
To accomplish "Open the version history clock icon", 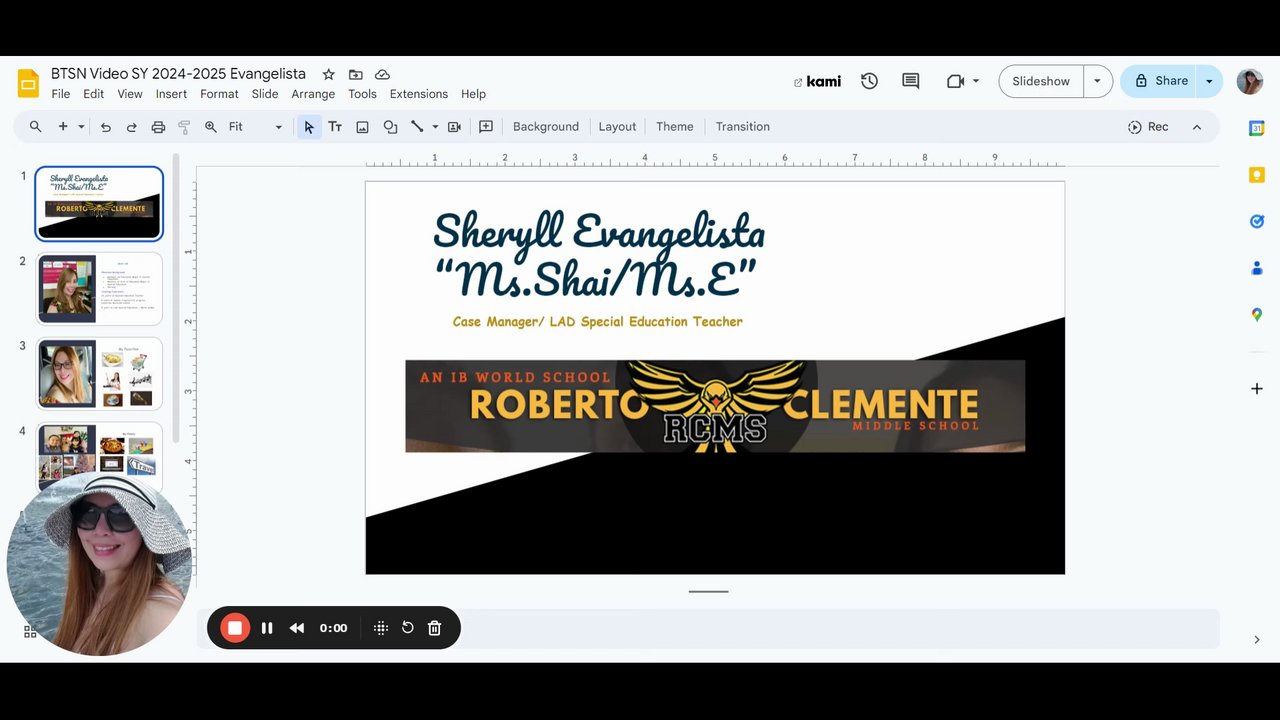I will tap(869, 81).
